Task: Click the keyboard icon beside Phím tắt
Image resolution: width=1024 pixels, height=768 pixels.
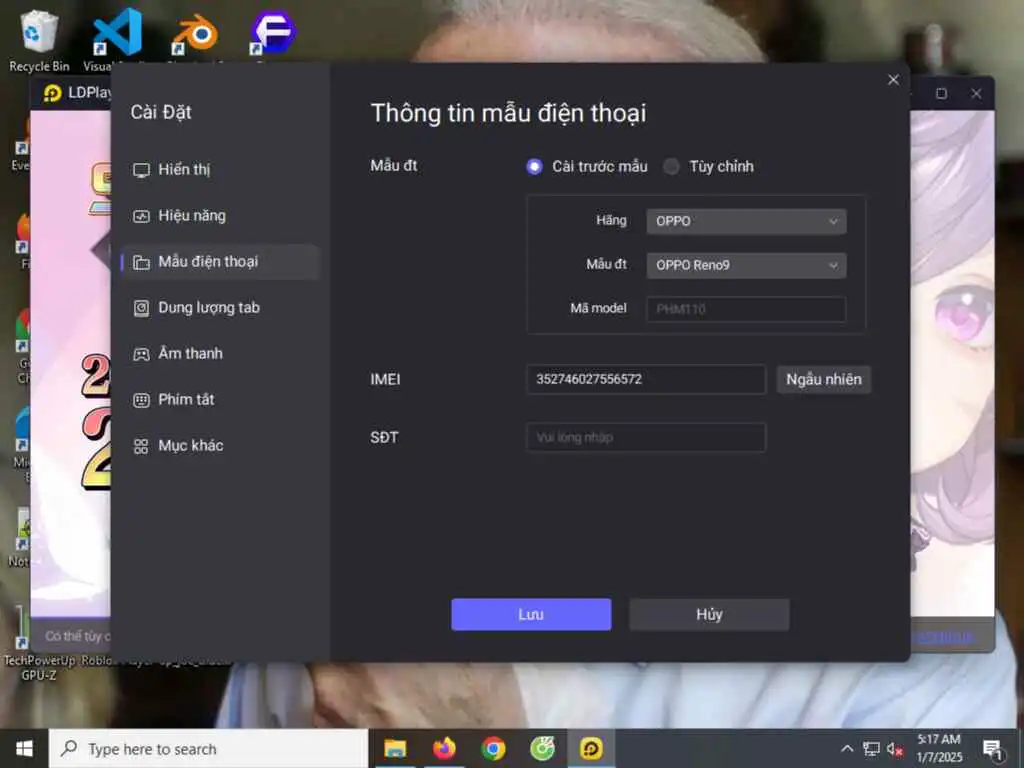Action: (141, 400)
